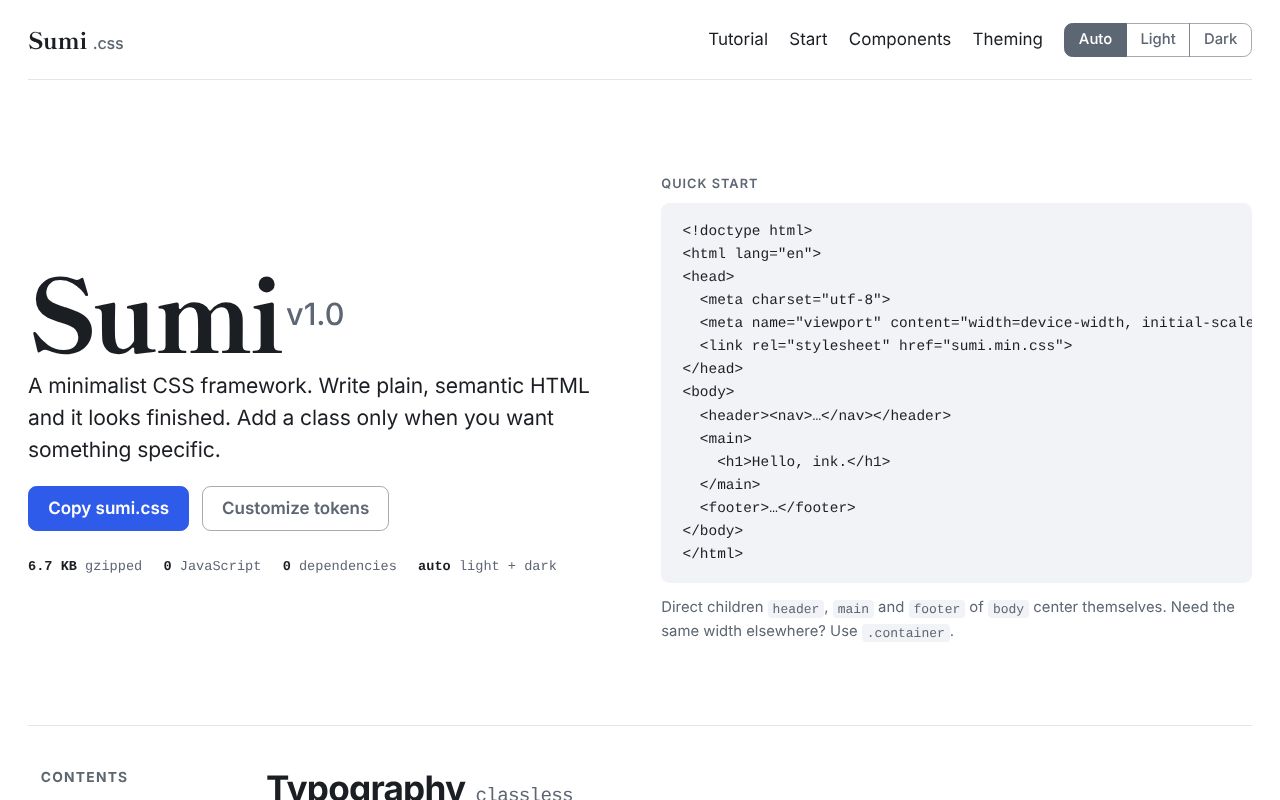Click the CONTENTS sidebar heading
The height and width of the screenshot is (800, 1280).
(x=84, y=777)
